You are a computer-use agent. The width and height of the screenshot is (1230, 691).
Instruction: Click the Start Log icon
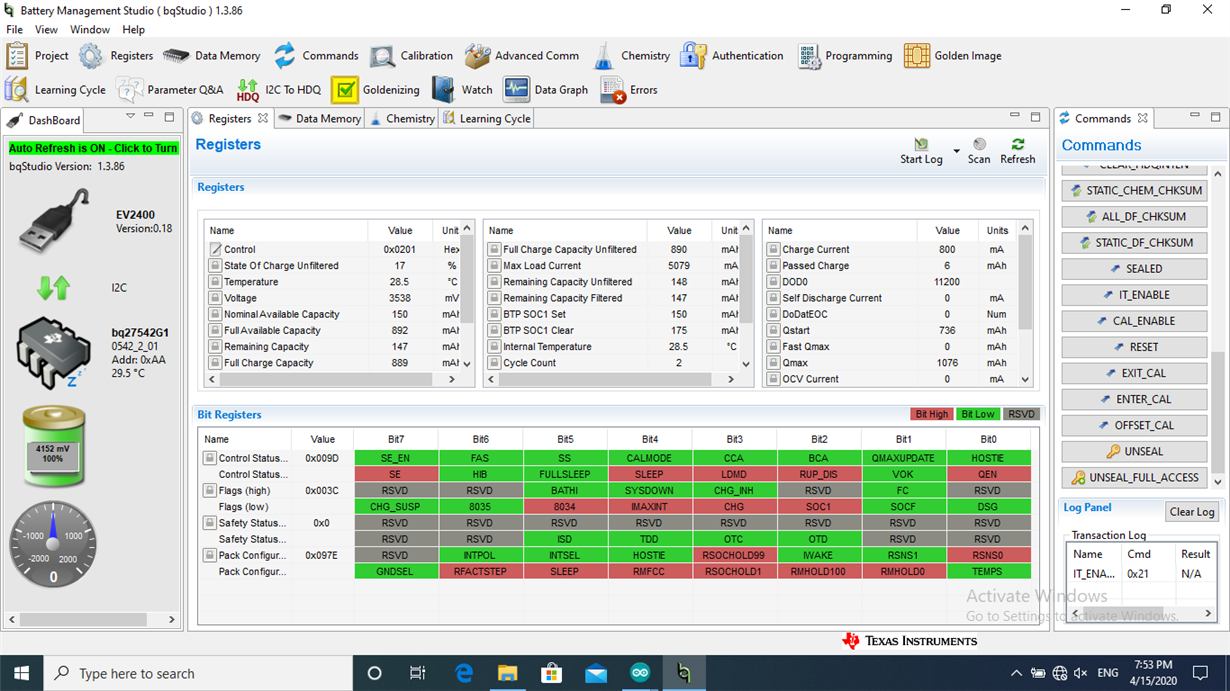click(x=921, y=145)
